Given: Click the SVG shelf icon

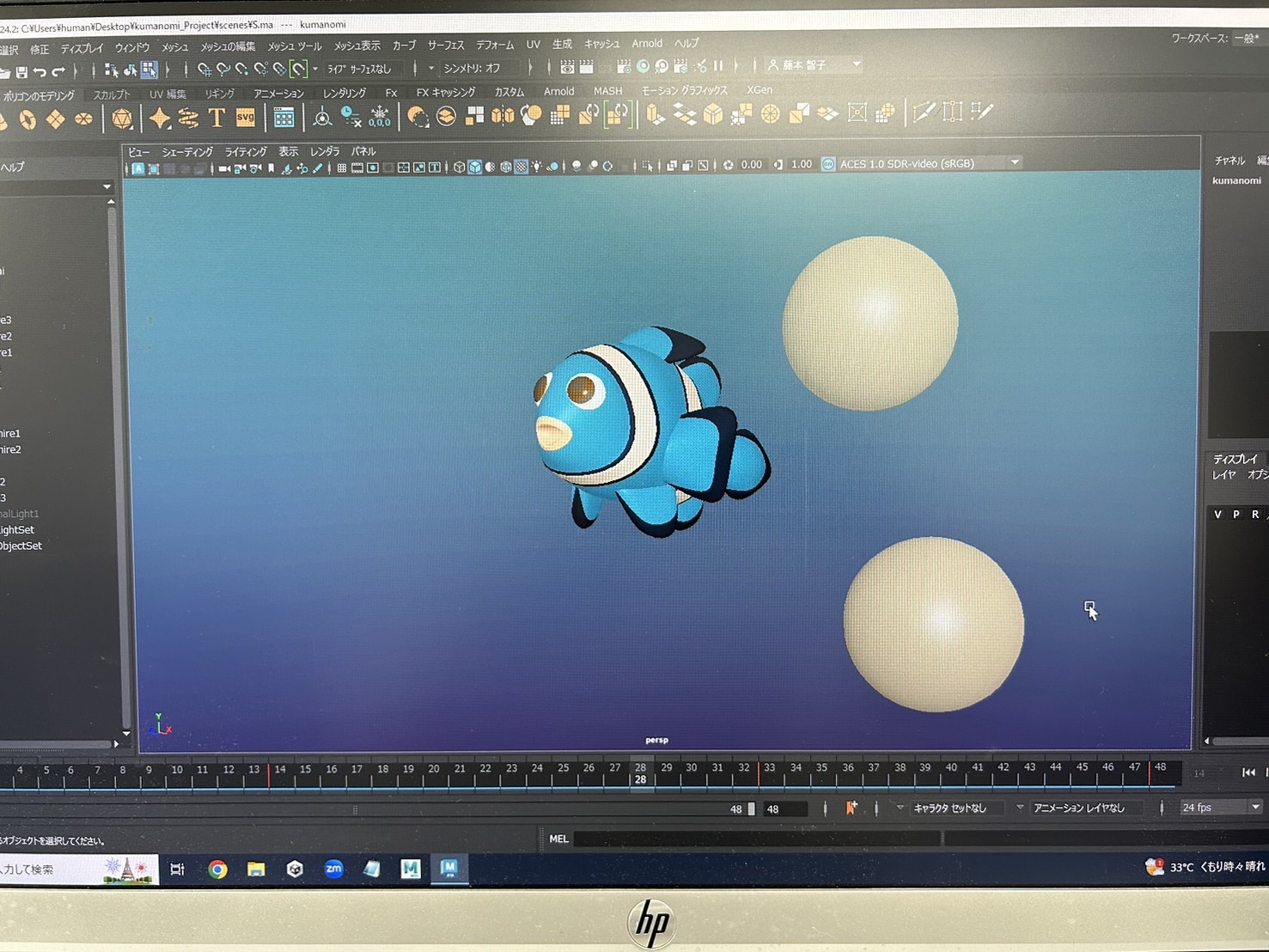Looking at the screenshot, I should click(x=246, y=118).
